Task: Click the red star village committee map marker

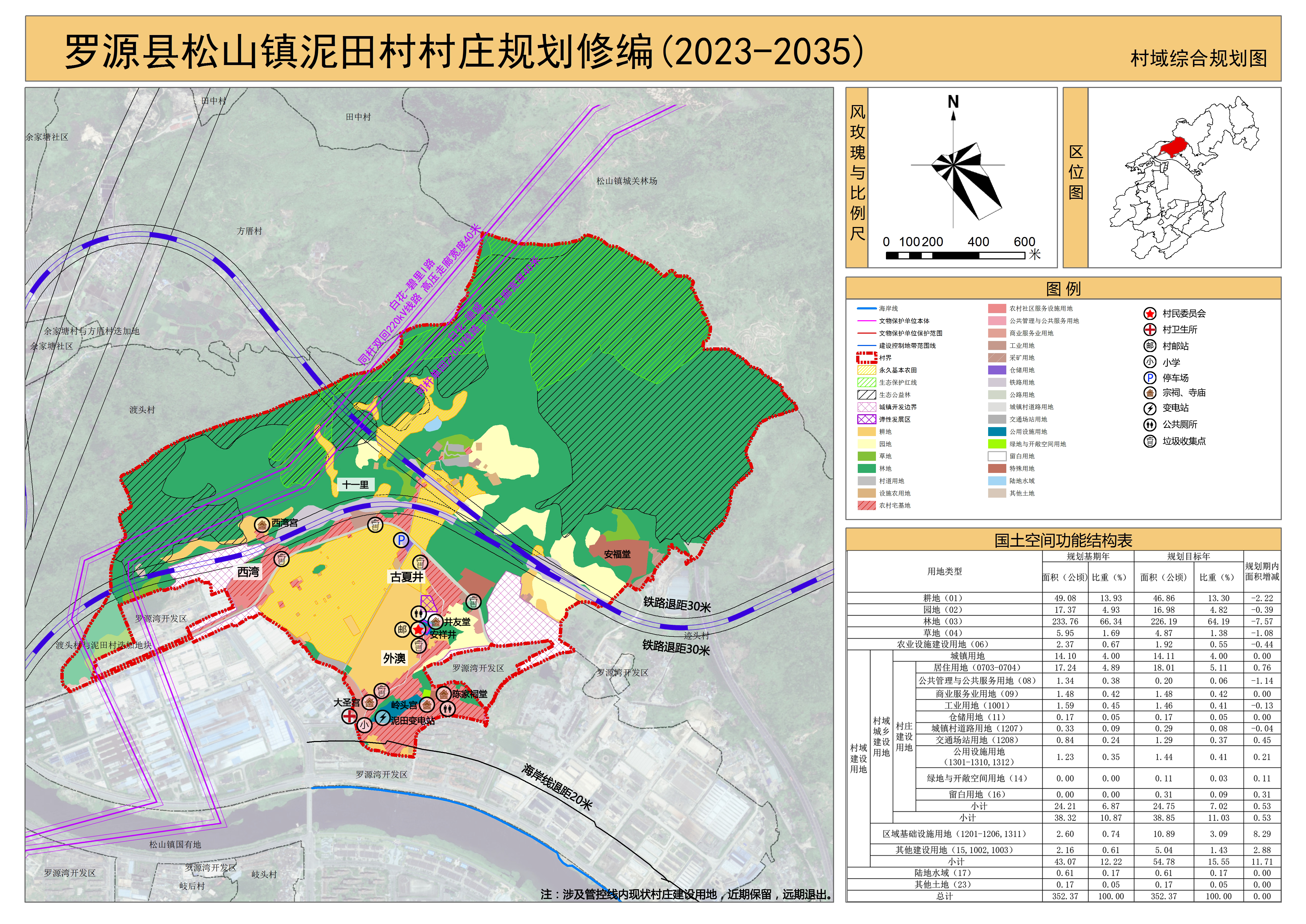Action: [418, 630]
